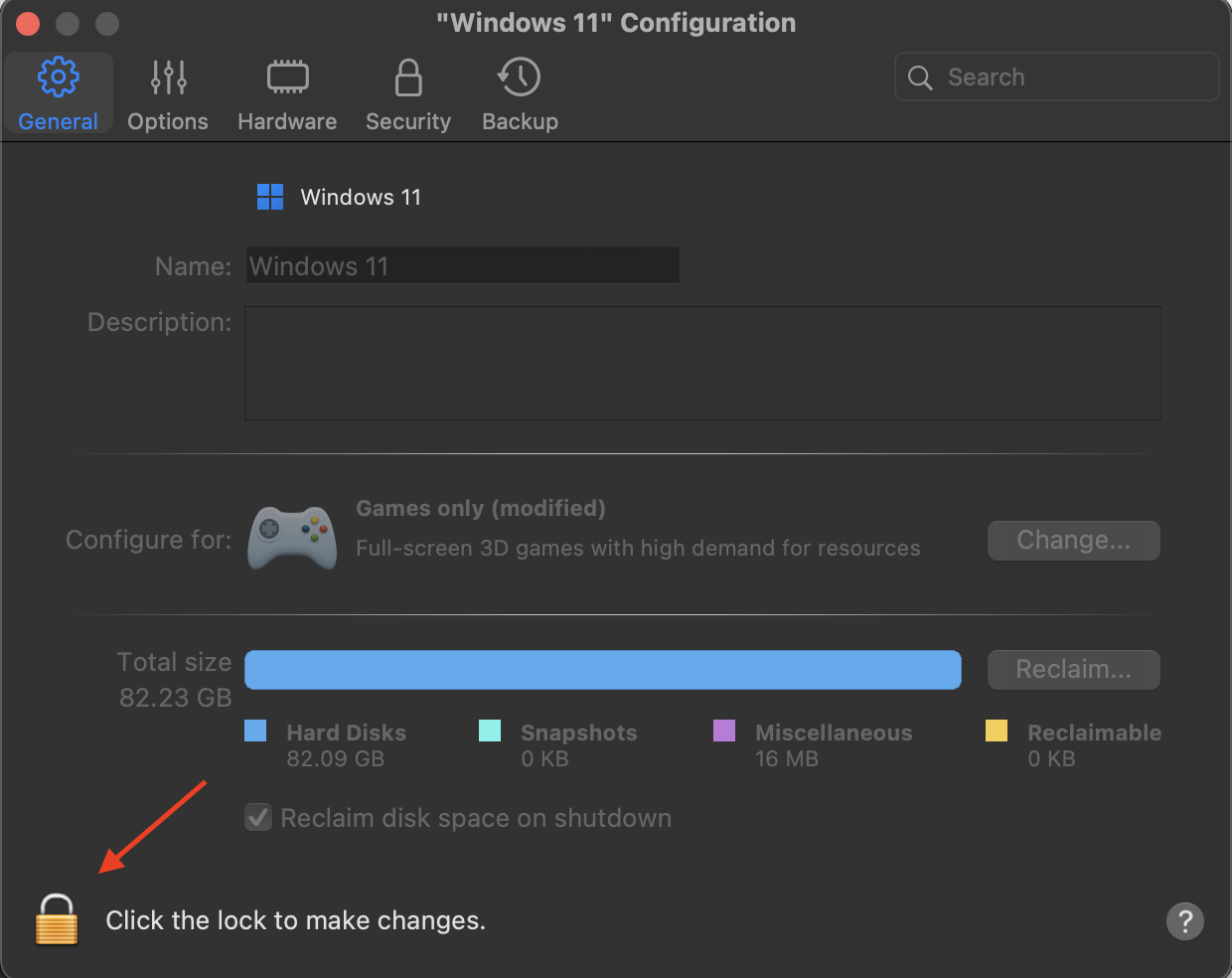Open the Backup clock icon
1232x978 pixels.
pos(520,78)
